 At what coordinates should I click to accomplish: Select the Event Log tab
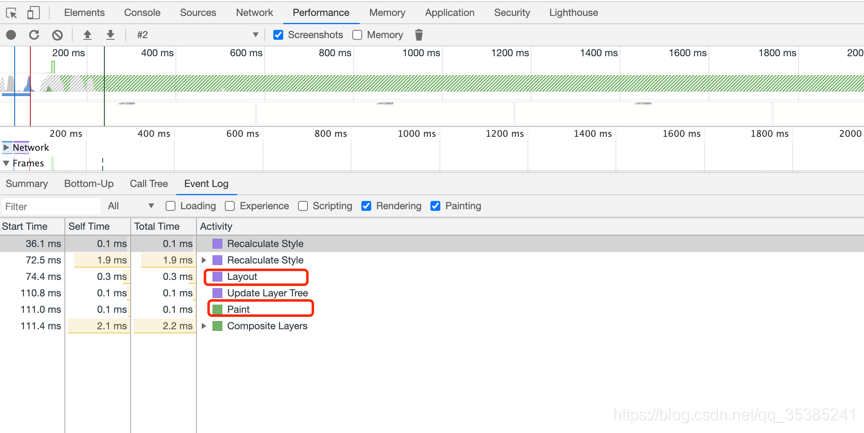(207, 184)
